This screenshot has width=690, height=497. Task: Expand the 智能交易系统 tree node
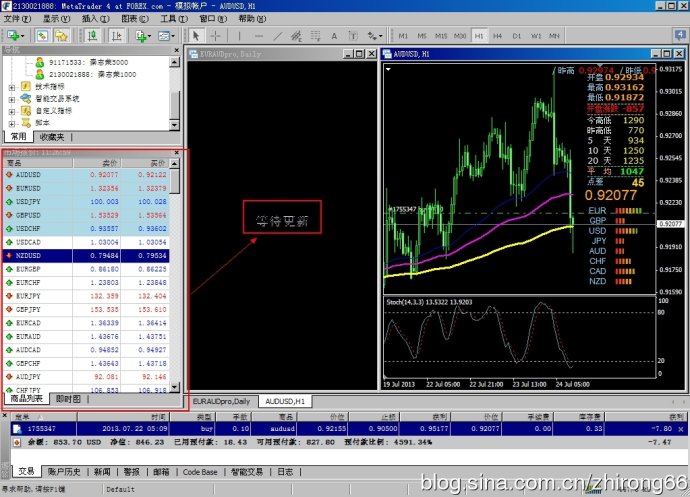(x=12, y=99)
